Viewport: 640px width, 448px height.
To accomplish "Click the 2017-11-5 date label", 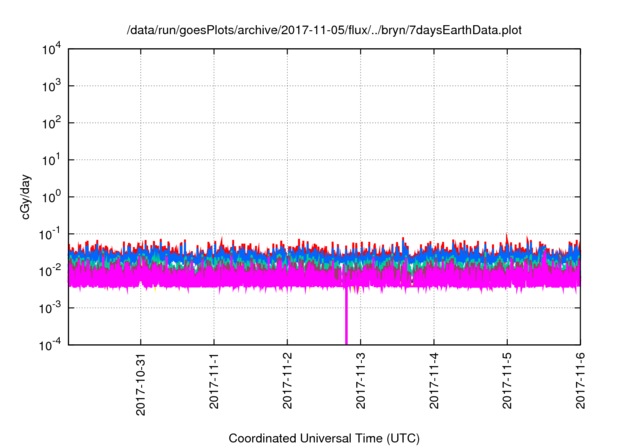I will [x=507, y=380].
